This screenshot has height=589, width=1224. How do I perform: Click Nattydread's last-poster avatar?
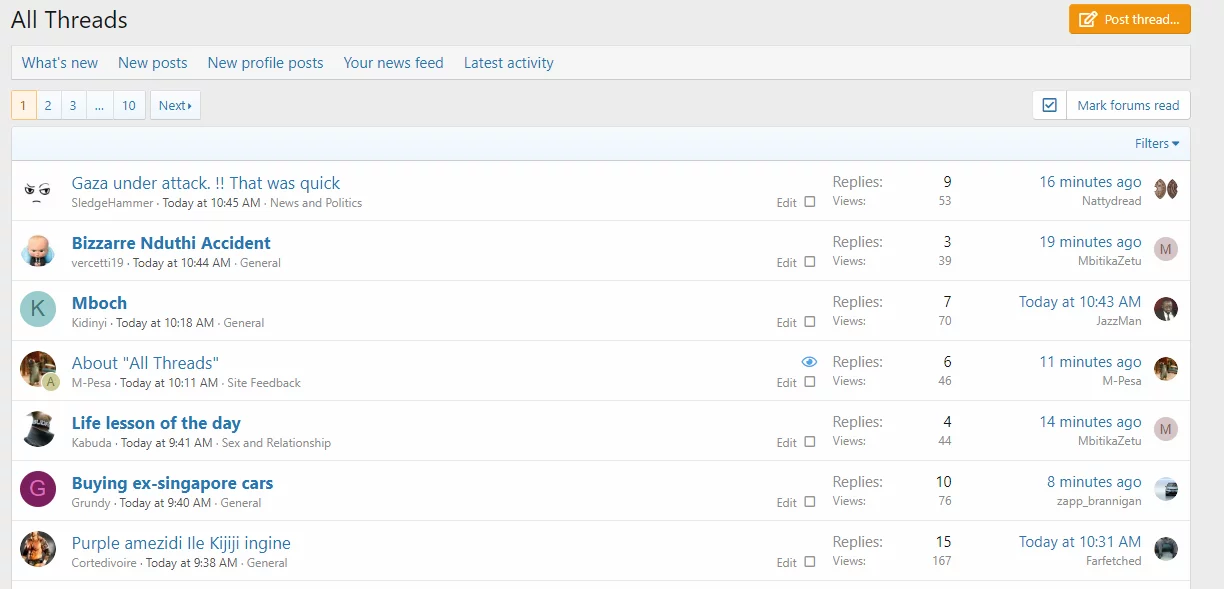pos(1166,189)
